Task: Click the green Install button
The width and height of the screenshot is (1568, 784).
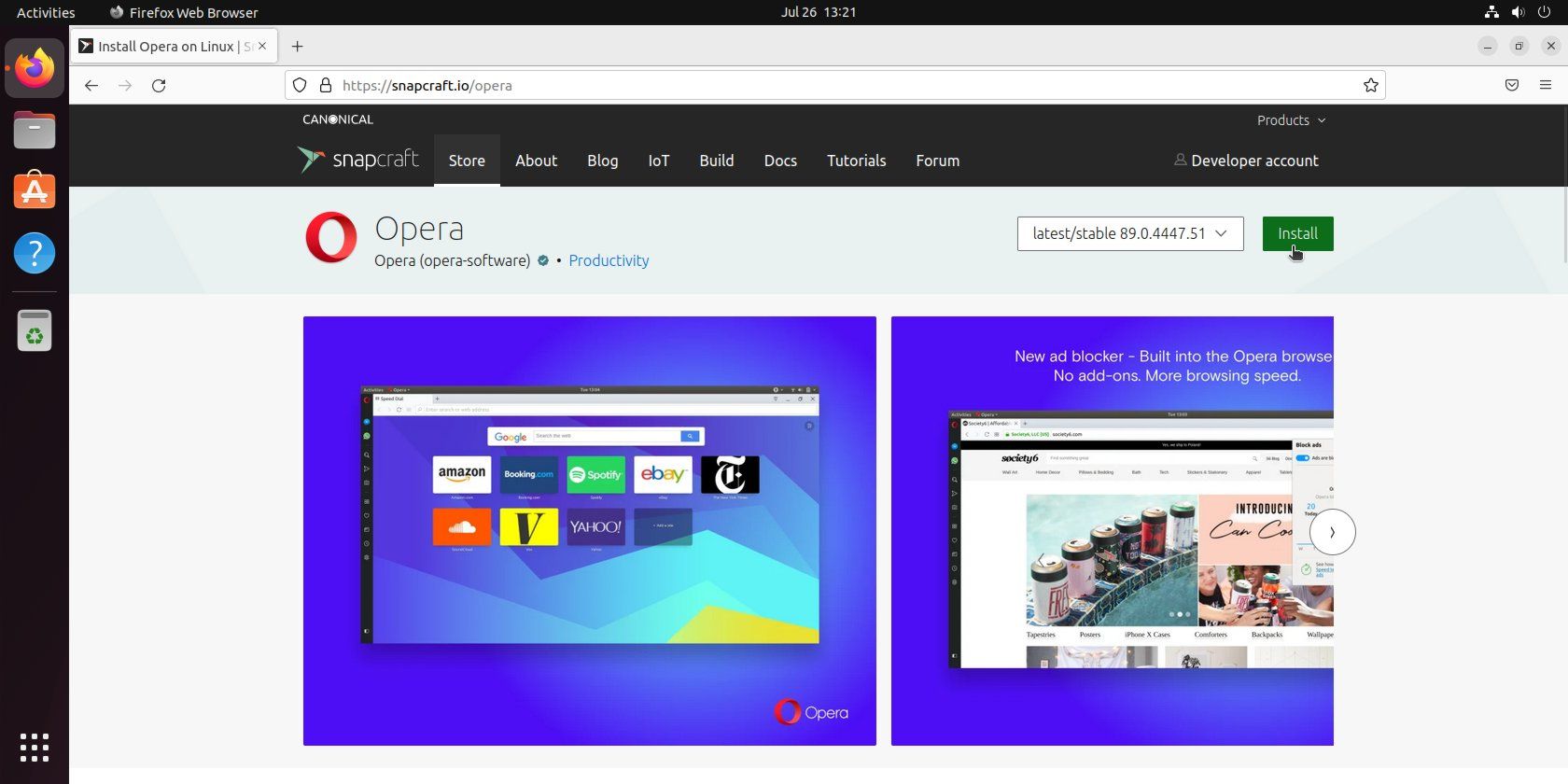Action: [x=1297, y=233]
